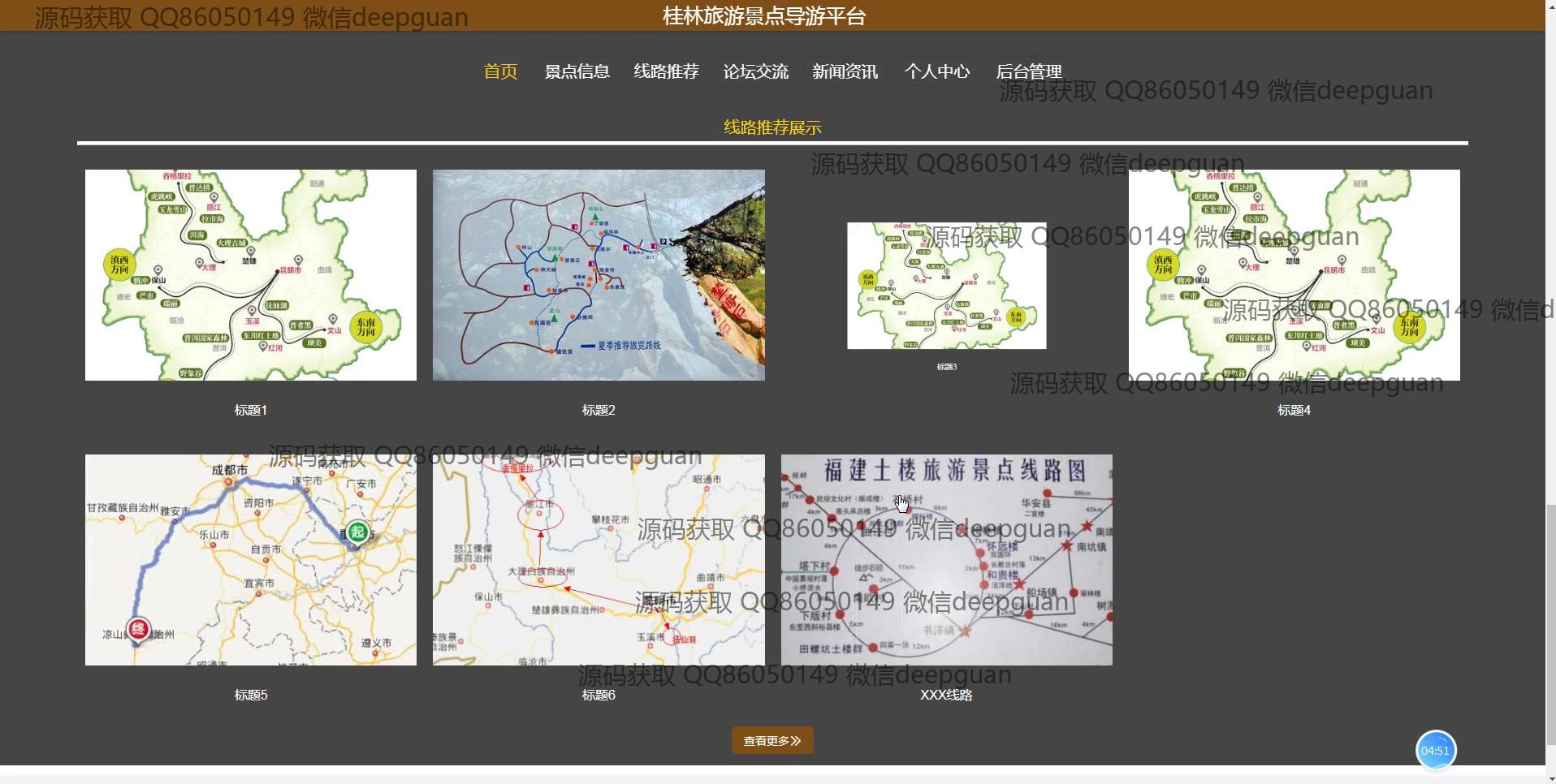Click the 标题2 caption text
This screenshot has height=784, width=1556.
[598, 410]
